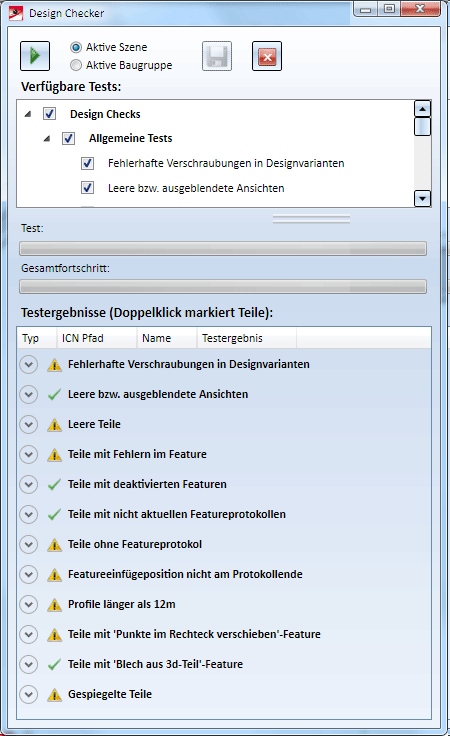Collapse the Allgemeine Tests tree node
Image resolution: width=450 pixels, height=736 pixels.
[46, 138]
